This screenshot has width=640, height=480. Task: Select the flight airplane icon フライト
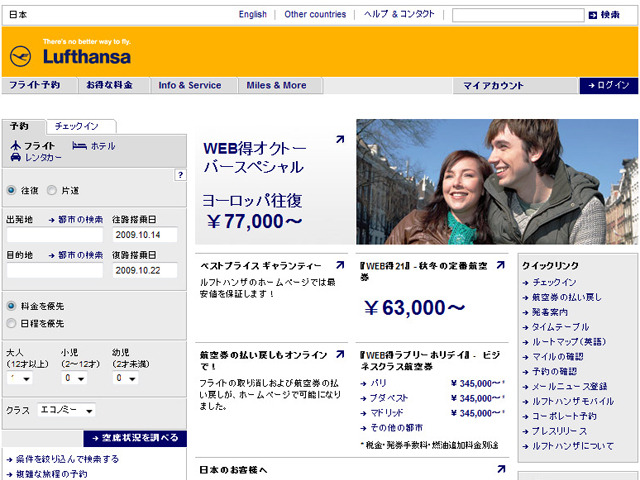click(x=16, y=145)
